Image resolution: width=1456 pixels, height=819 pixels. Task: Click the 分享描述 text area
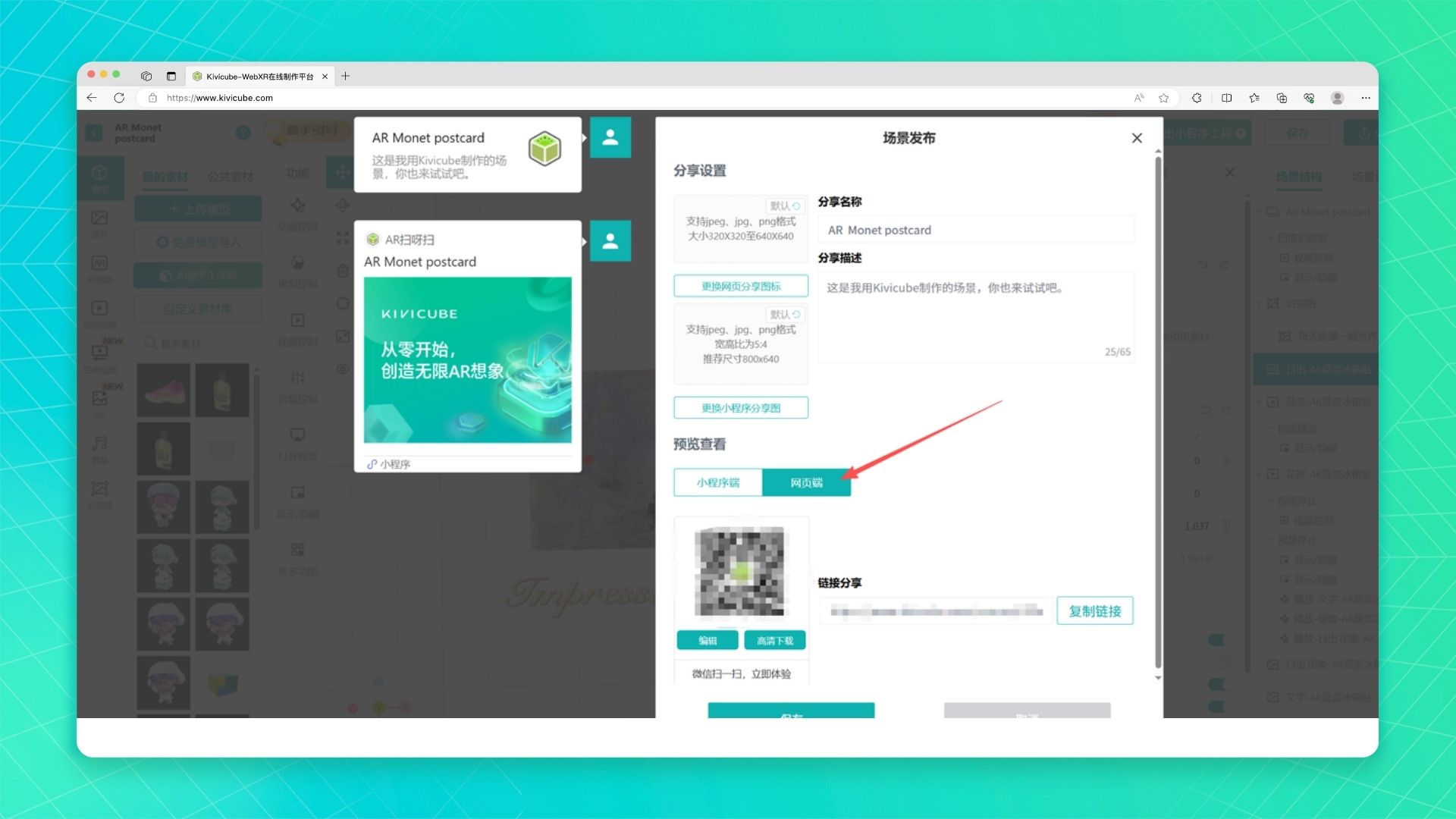[x=975, y=317]
